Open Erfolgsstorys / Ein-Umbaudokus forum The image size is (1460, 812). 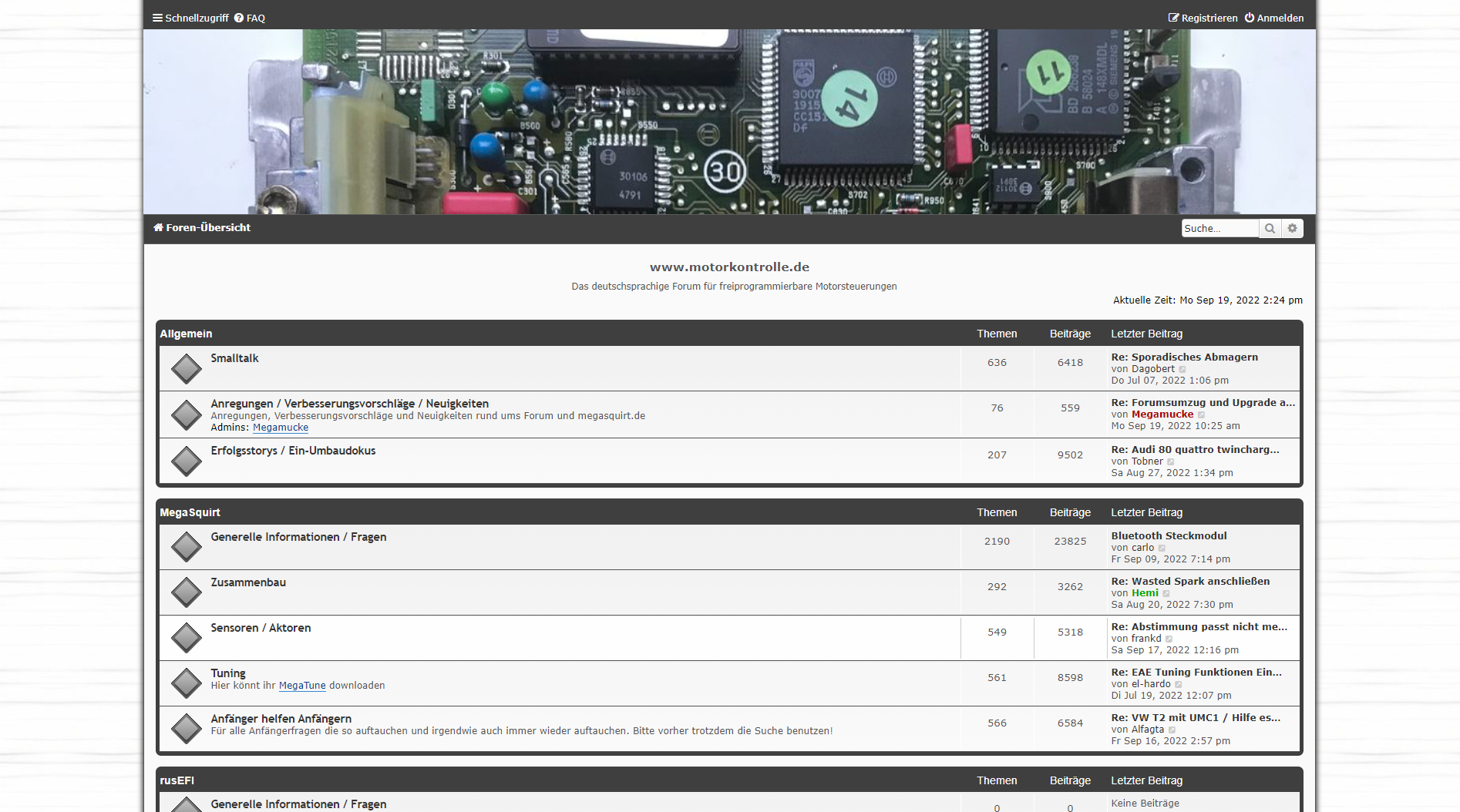tap(293, 451)
